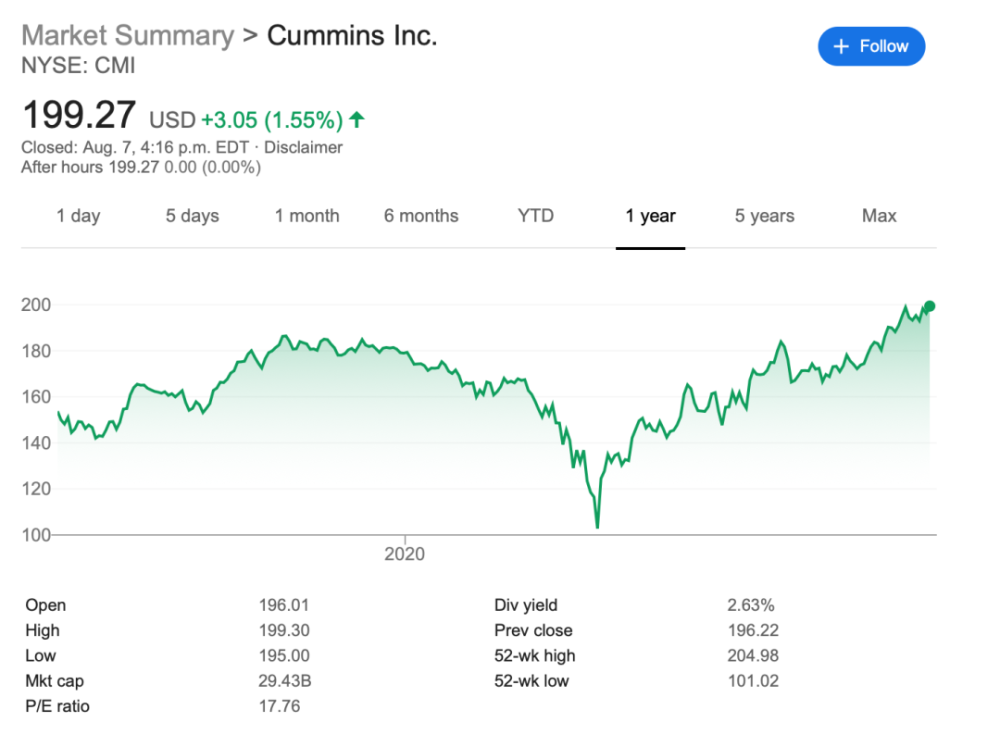Screen dimensions: 1000x747
Task: Click the green up-arrow beside 1.55%
Action: pyautogui.click(x=357, y=119)
